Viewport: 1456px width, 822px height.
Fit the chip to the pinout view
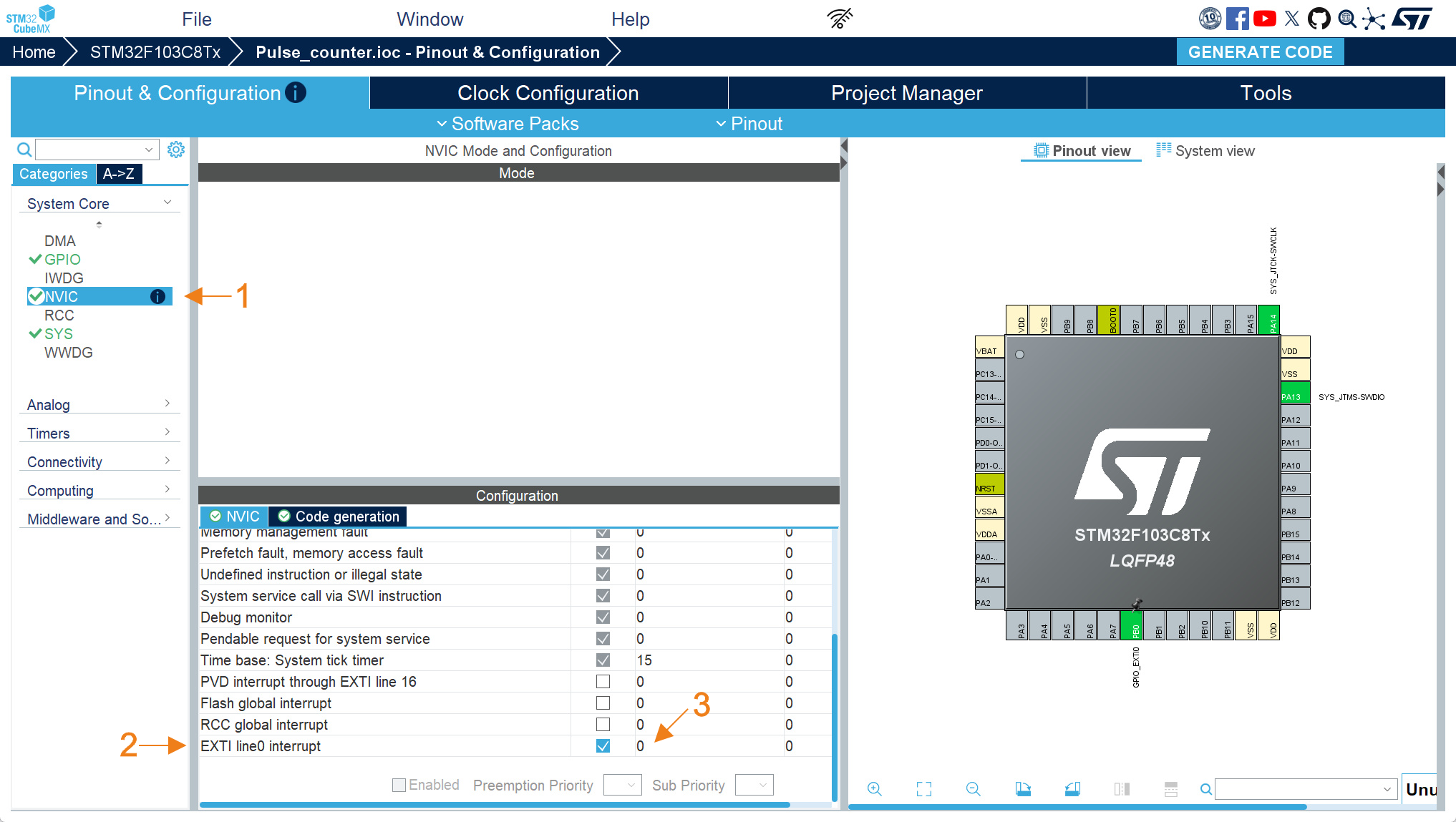point(924,788)
